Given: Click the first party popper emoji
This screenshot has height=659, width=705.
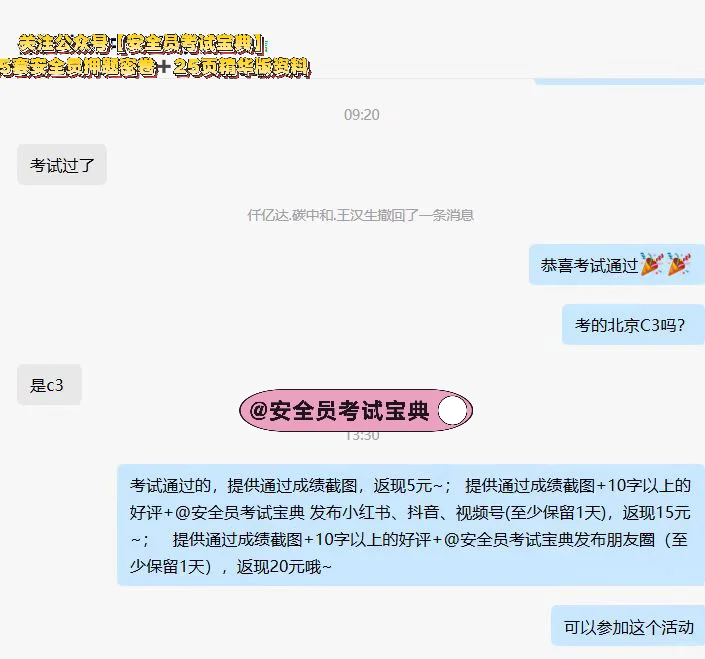Looking at the screenshot, I should pos(651,264).
